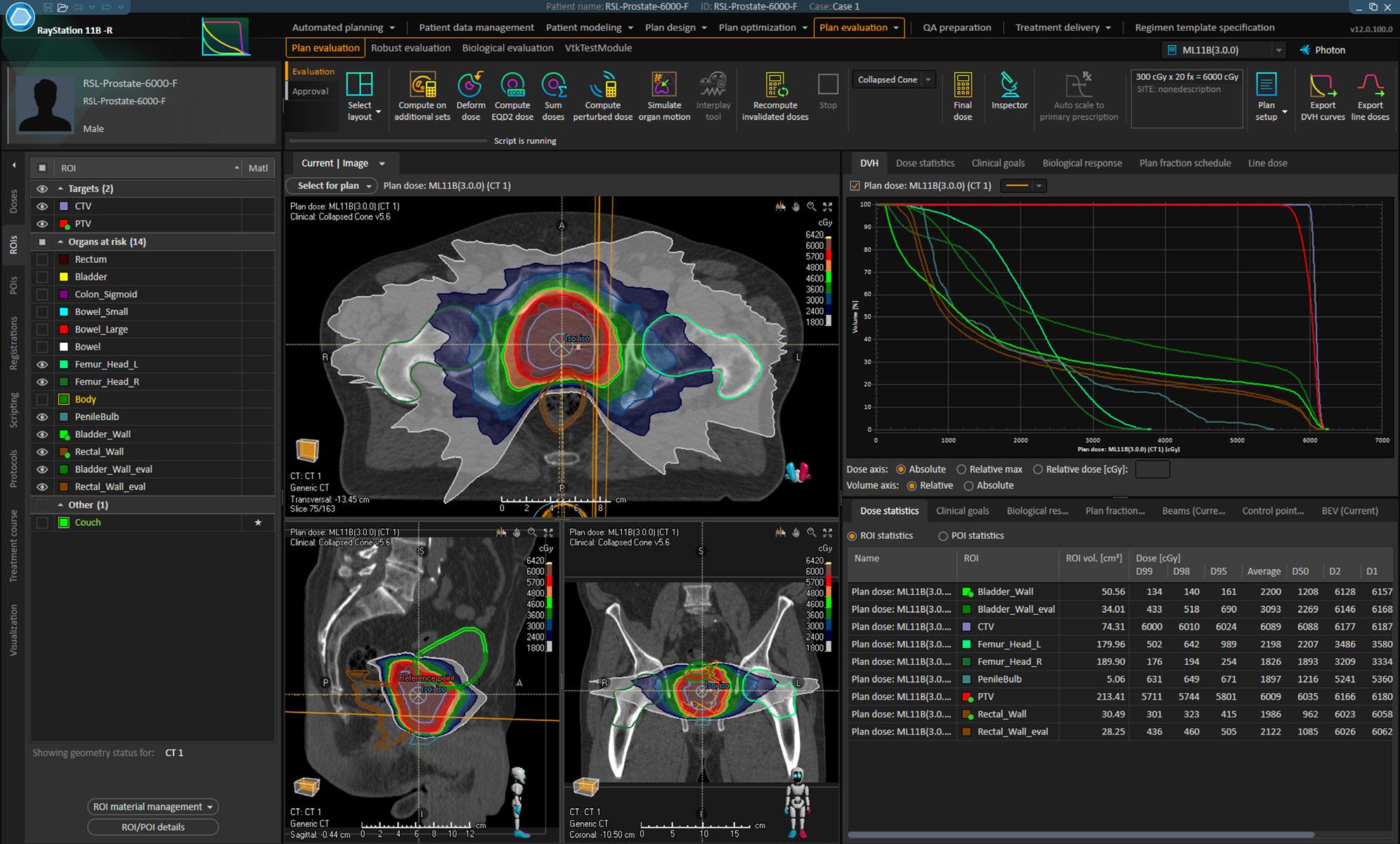Click the ROI/POI details button
The height and width of the screenshot is (844, 1400).
tap(153, 827)
